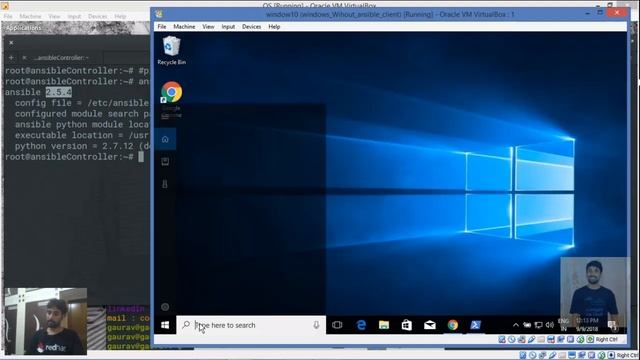Open Microsoft Store from the taskbar
This screenshot has width=640, height=360.
407,325
